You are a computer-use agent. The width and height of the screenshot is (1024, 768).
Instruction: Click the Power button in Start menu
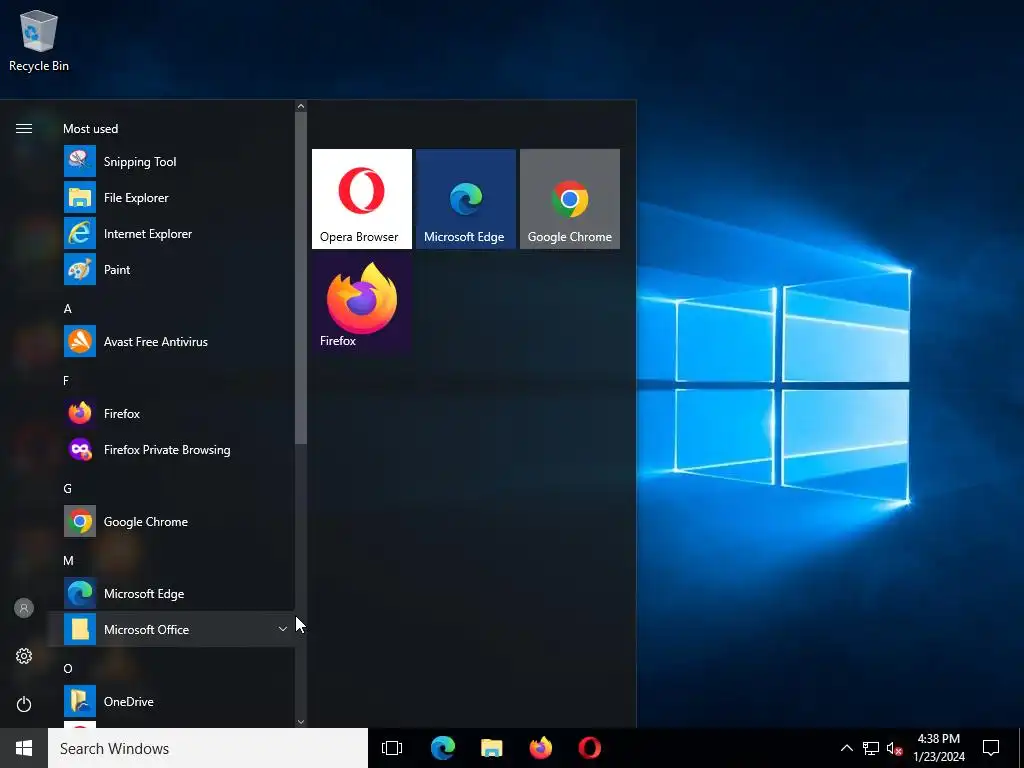(x=24, y=704)
